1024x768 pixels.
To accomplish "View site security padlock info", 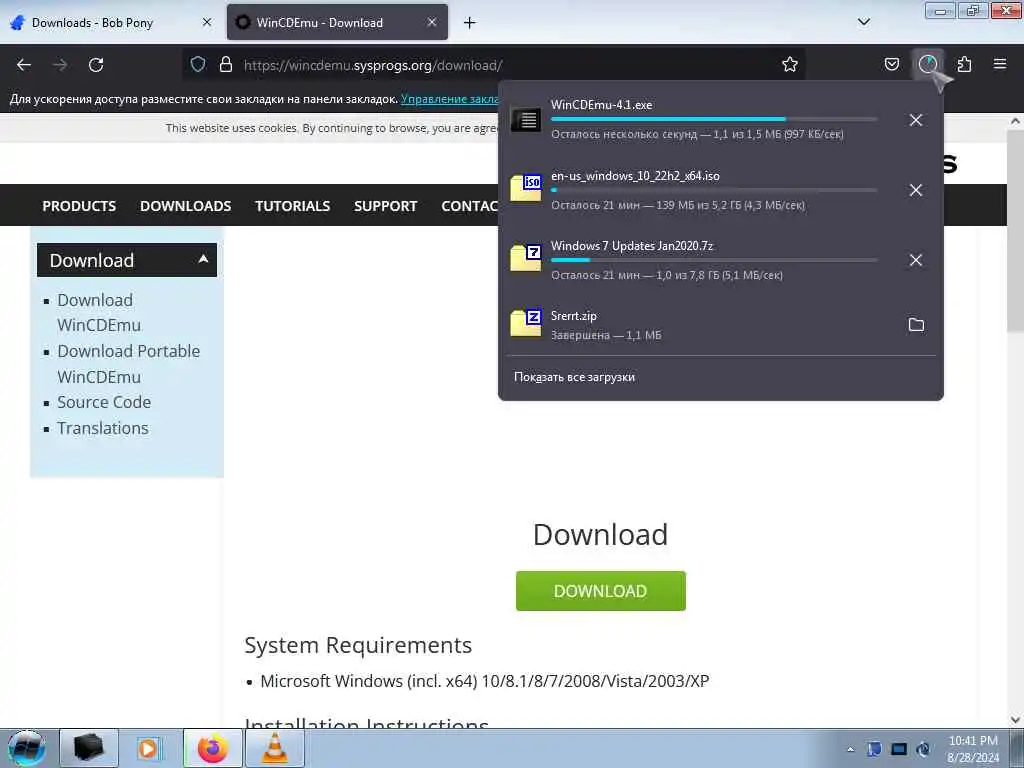I will 226,64.
